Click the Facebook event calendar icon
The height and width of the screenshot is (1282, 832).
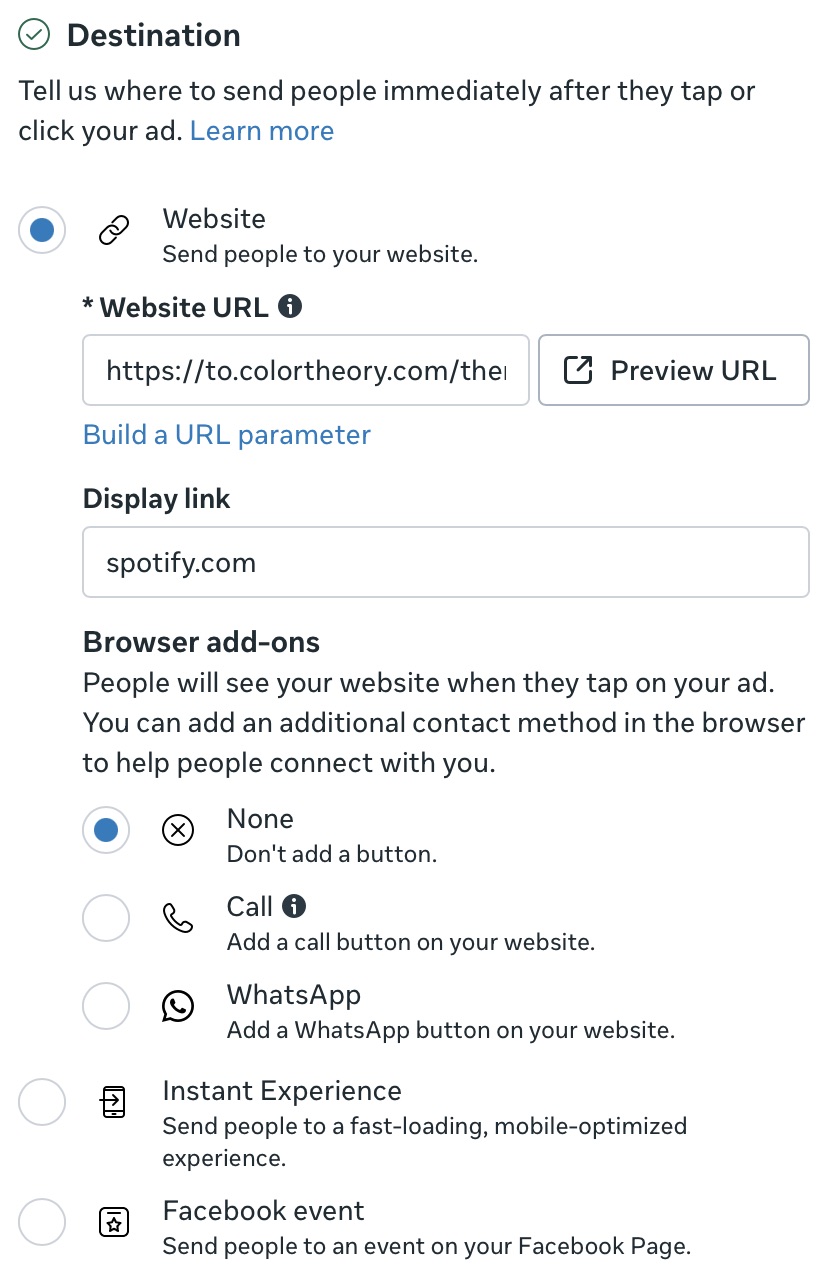tap(114, 1222)
